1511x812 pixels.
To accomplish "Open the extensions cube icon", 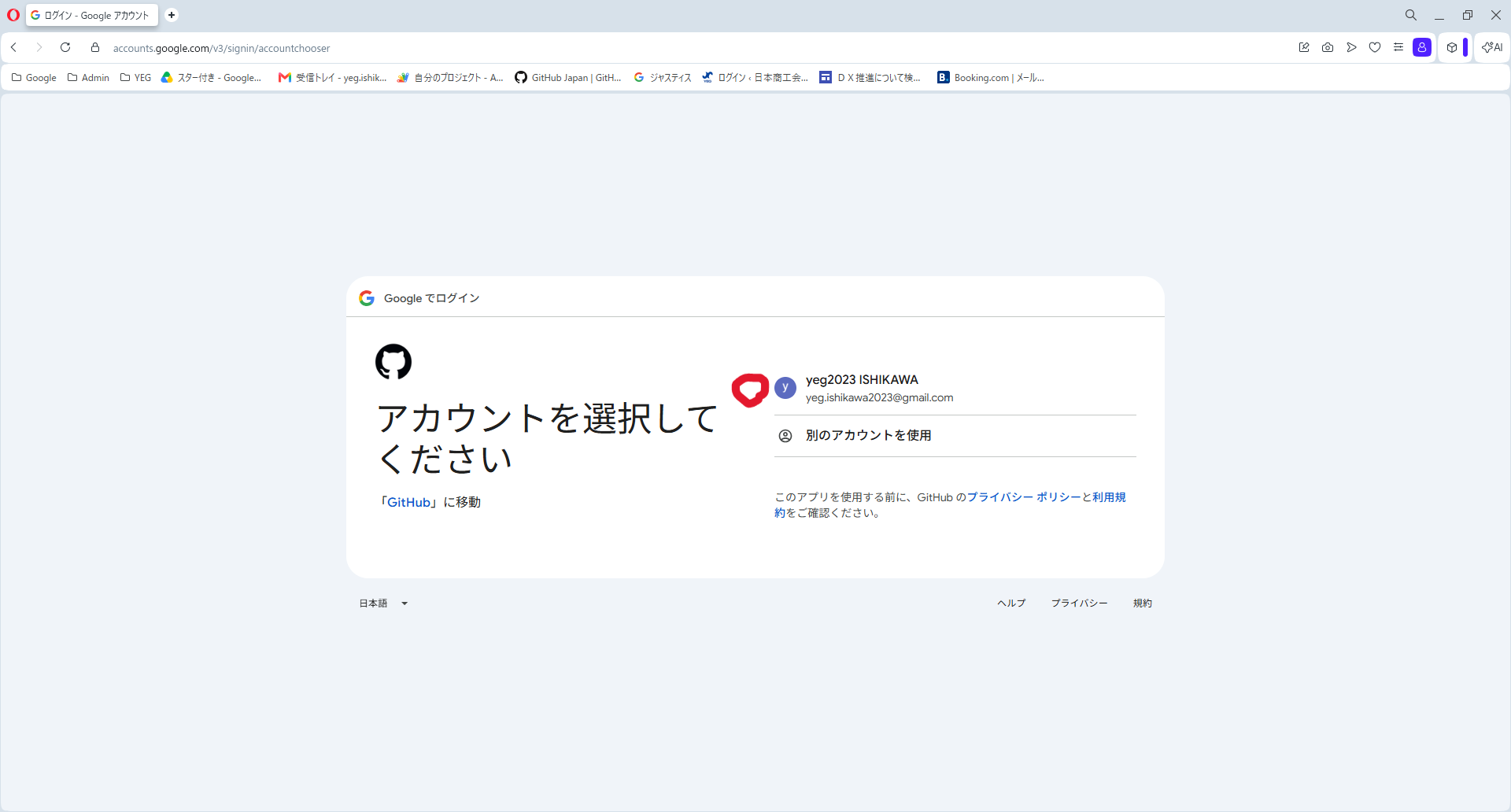I will [1452, 47].
